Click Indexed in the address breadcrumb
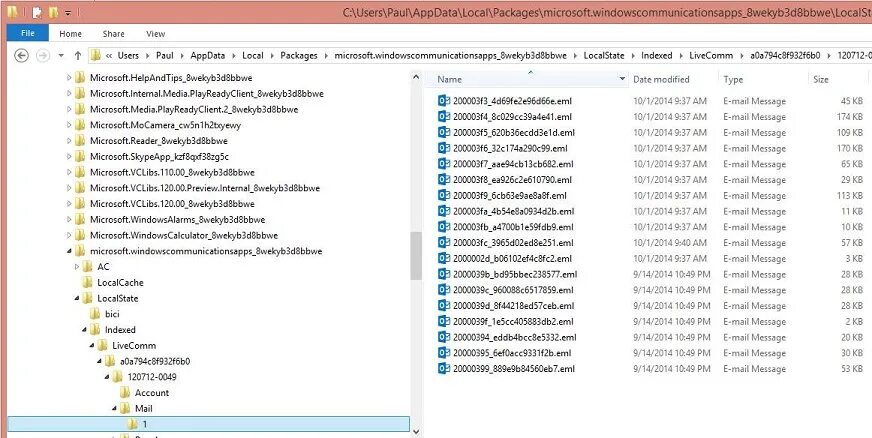 point(656,56)
